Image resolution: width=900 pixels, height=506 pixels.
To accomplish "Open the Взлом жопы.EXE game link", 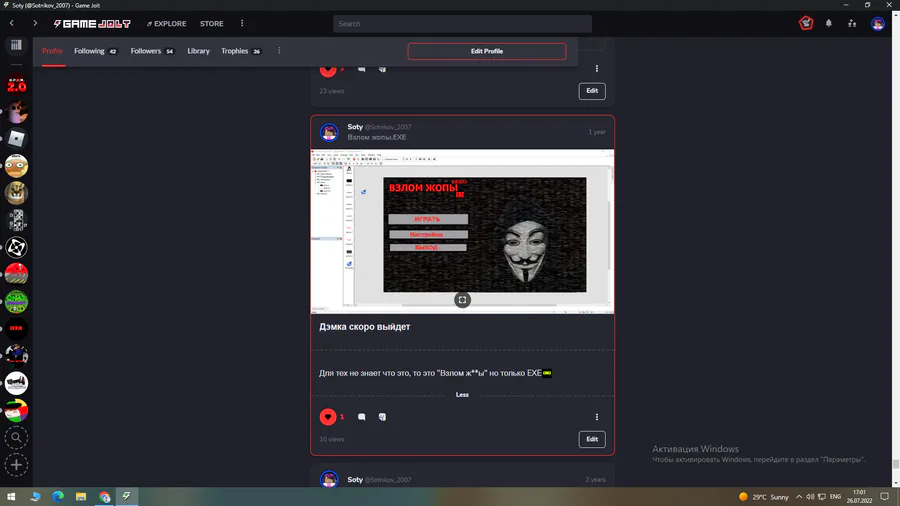I will tap(377, 137).
